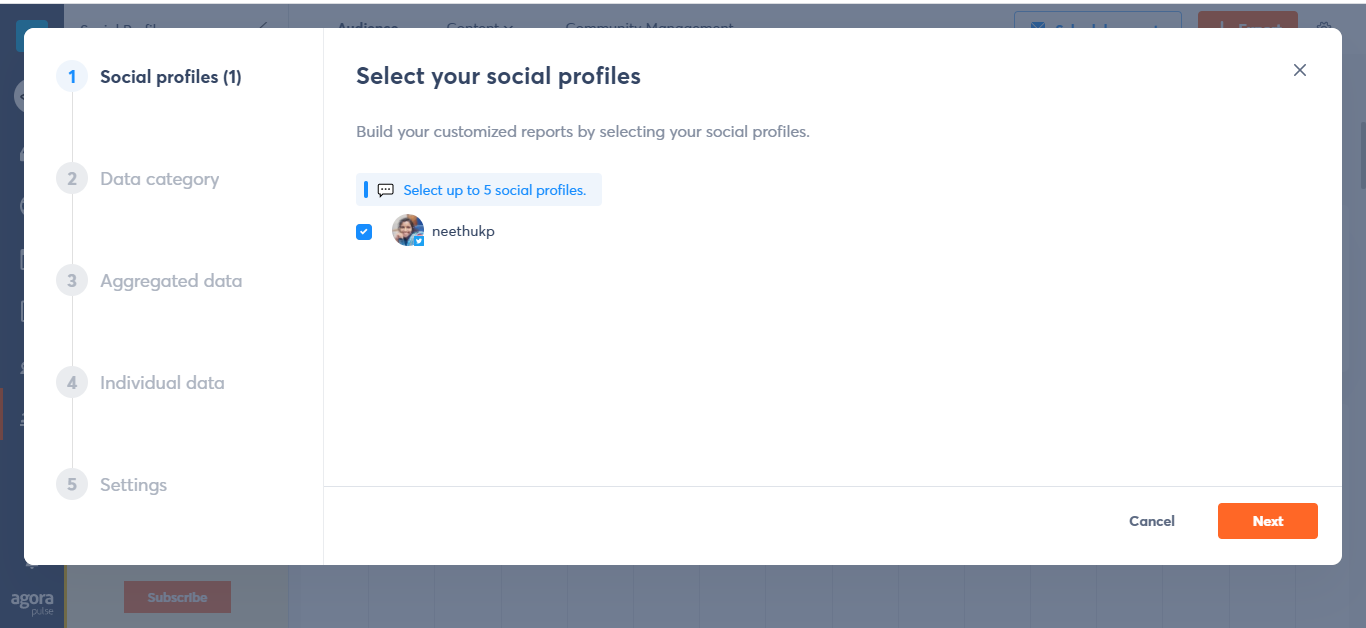The width and height of the screenshot is (1366, 628).
Task: Click the step 5 circle icon
Action: coord(72,485)
